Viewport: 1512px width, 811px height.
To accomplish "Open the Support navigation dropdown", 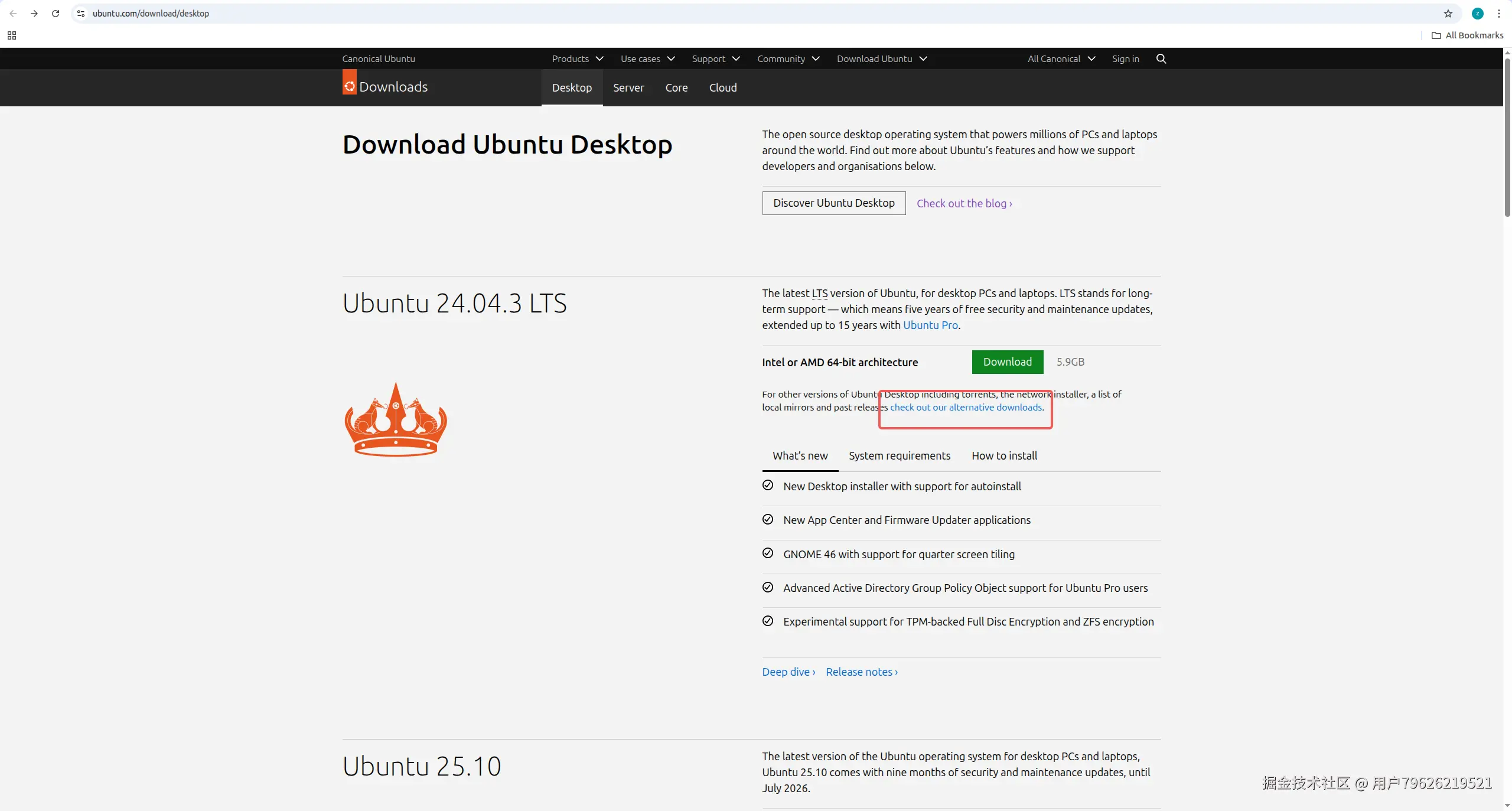I will [x=715, y=58].
